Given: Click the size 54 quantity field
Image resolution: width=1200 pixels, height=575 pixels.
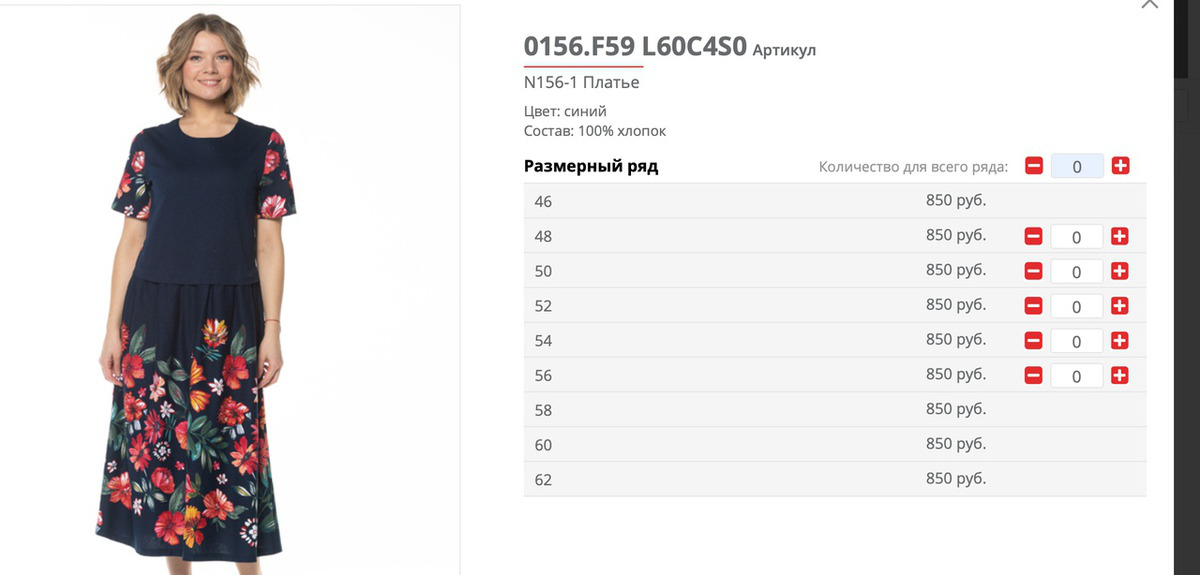Looking at the screenshot, I should [x=1077, y=341].
